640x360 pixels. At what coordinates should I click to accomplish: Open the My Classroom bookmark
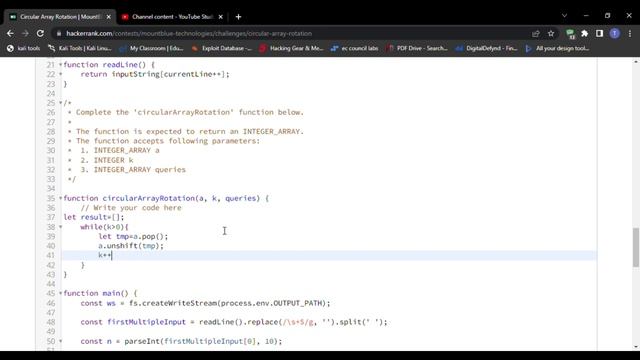click(151, 48)
